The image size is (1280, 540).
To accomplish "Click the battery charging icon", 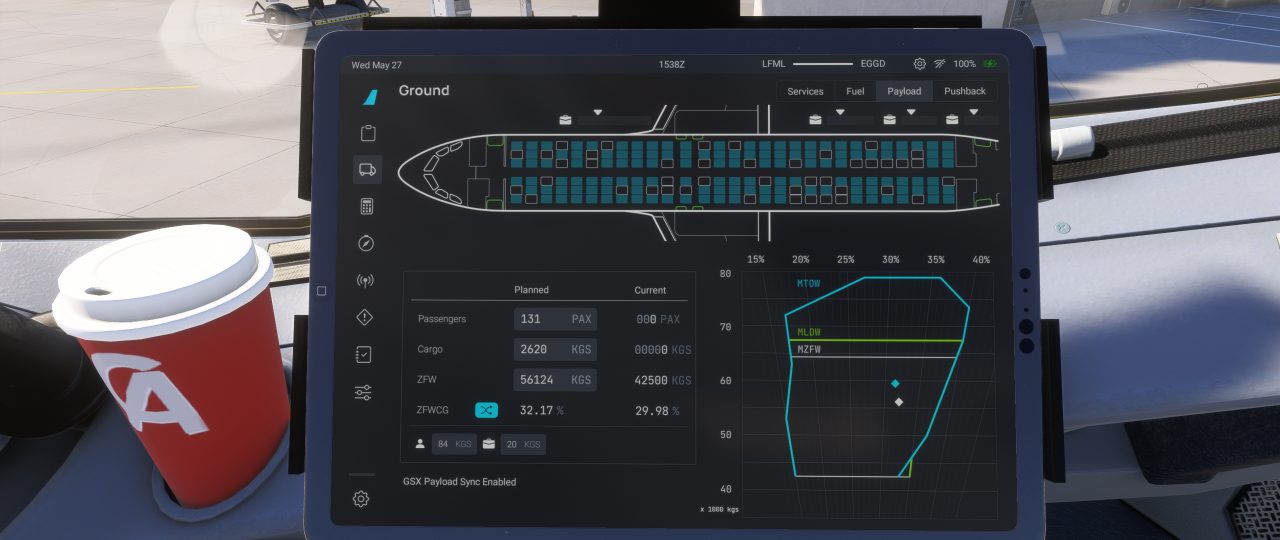I will pyautogui.click(x=990, y=64).
